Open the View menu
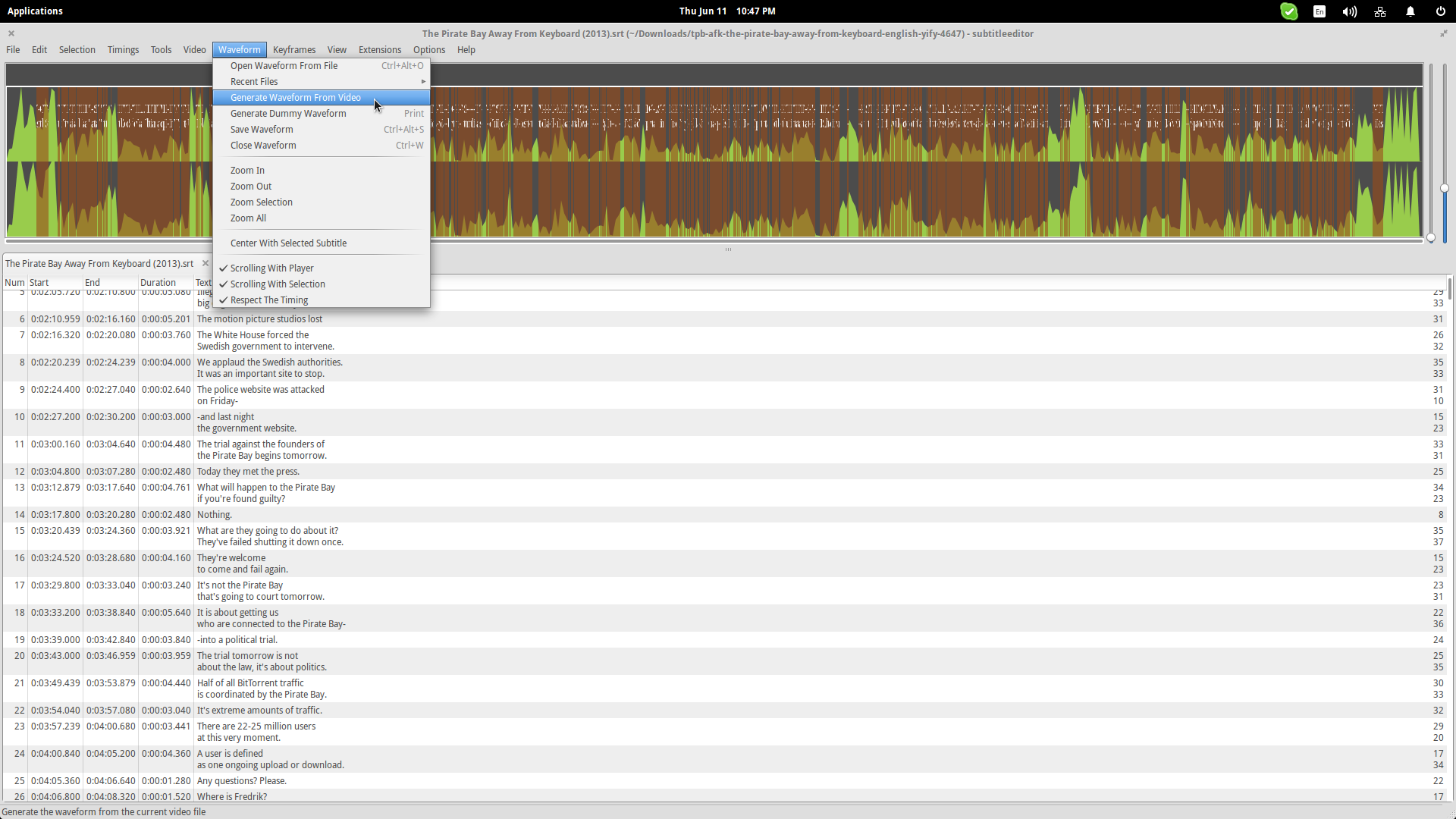1456x819 pixels. tap(337, 49)
